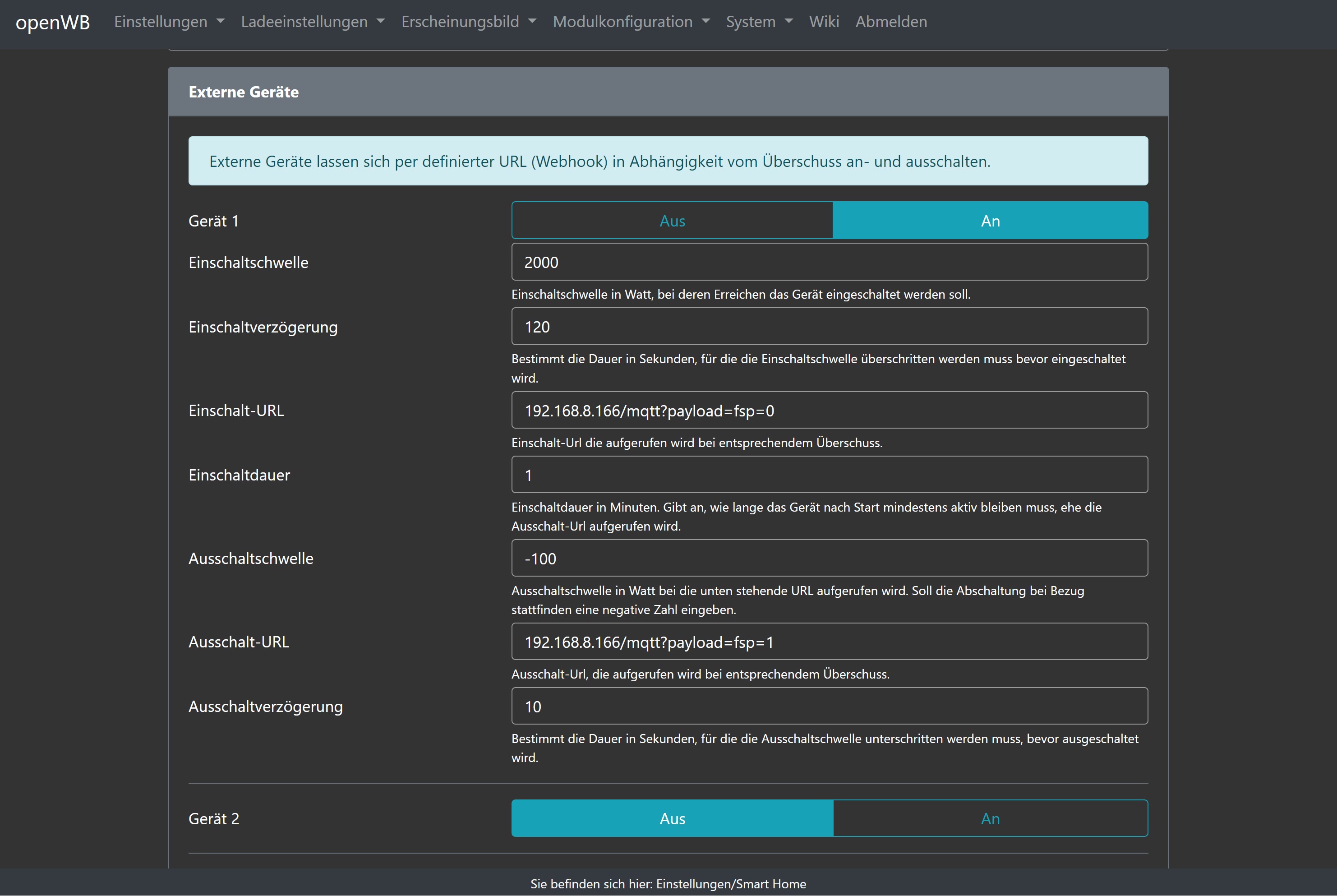Open the Wiki link

(x=823, y=22)
